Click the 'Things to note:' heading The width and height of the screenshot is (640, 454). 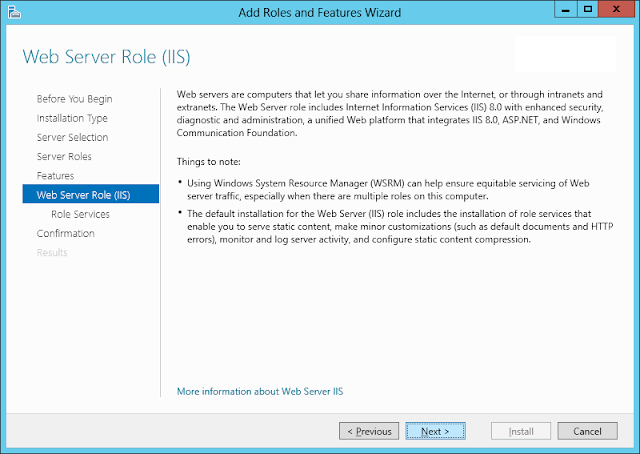209,162
